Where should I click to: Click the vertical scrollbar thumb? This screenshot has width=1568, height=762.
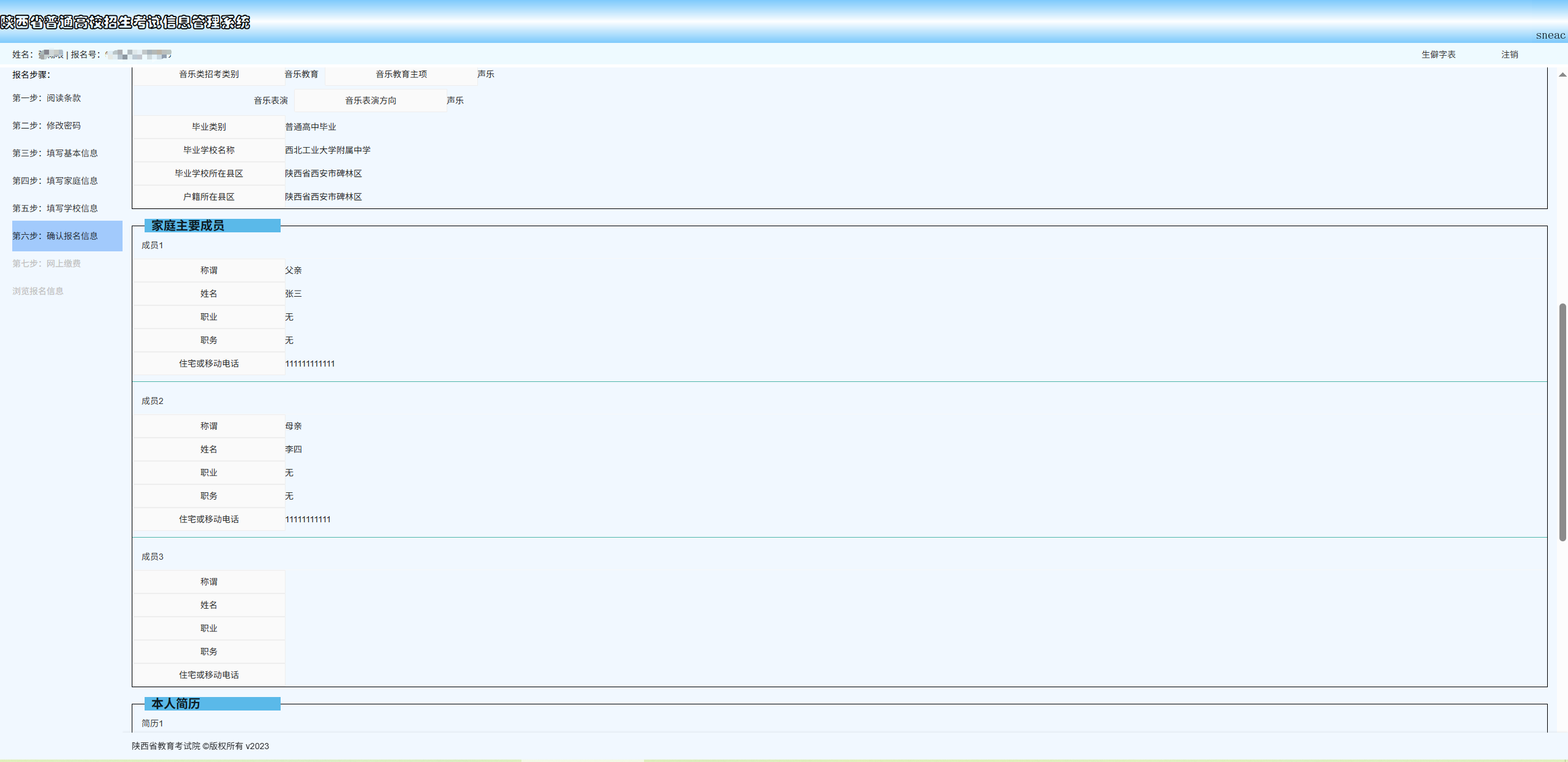click(1562, 422)
